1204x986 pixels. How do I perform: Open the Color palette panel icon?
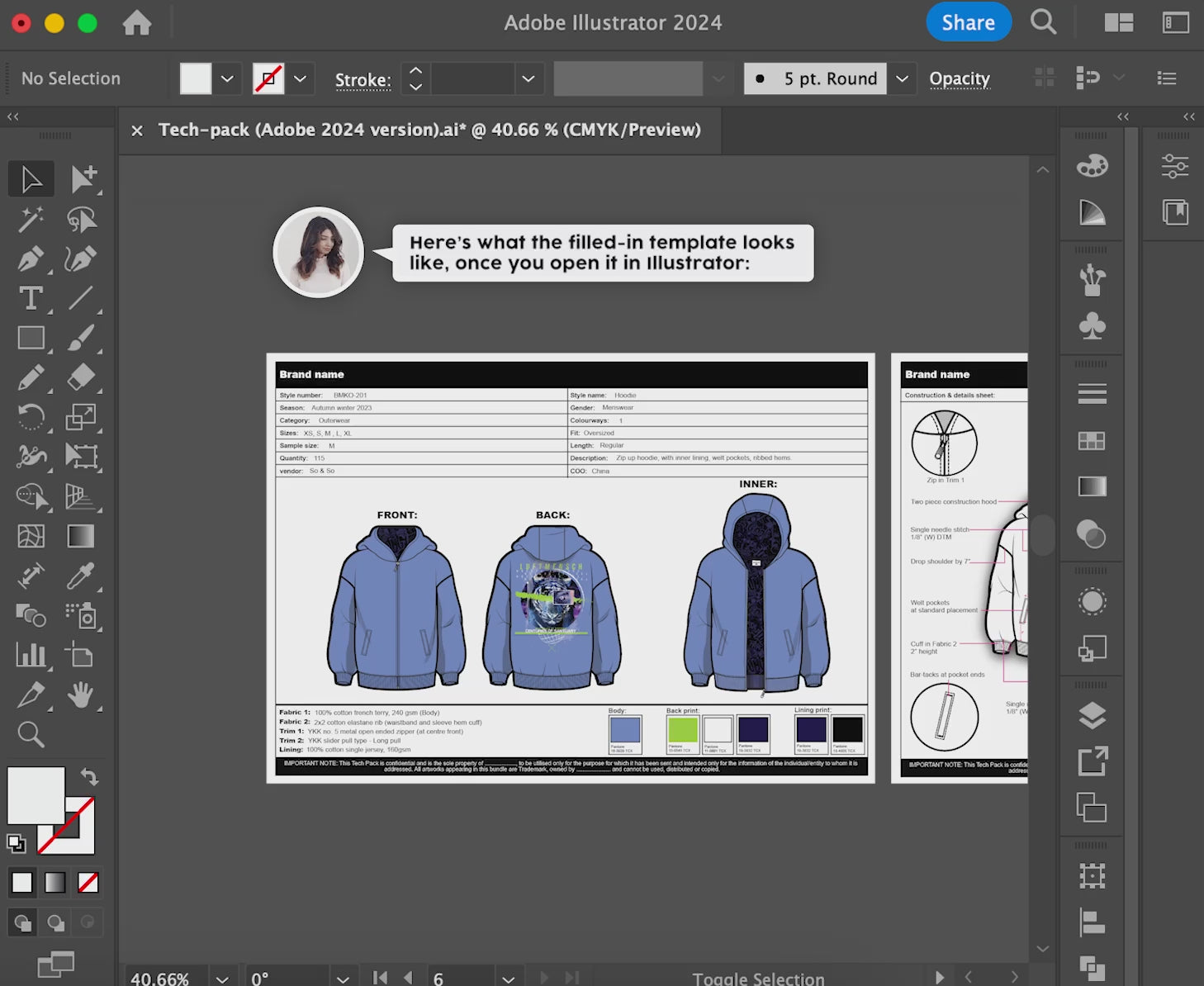click(1092, 166)
